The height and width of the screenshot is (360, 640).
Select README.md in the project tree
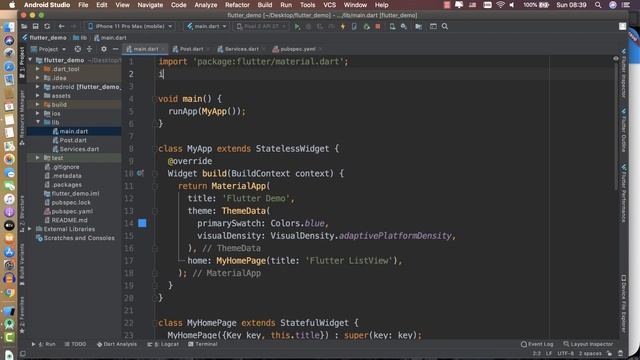(x=69, y=220)
